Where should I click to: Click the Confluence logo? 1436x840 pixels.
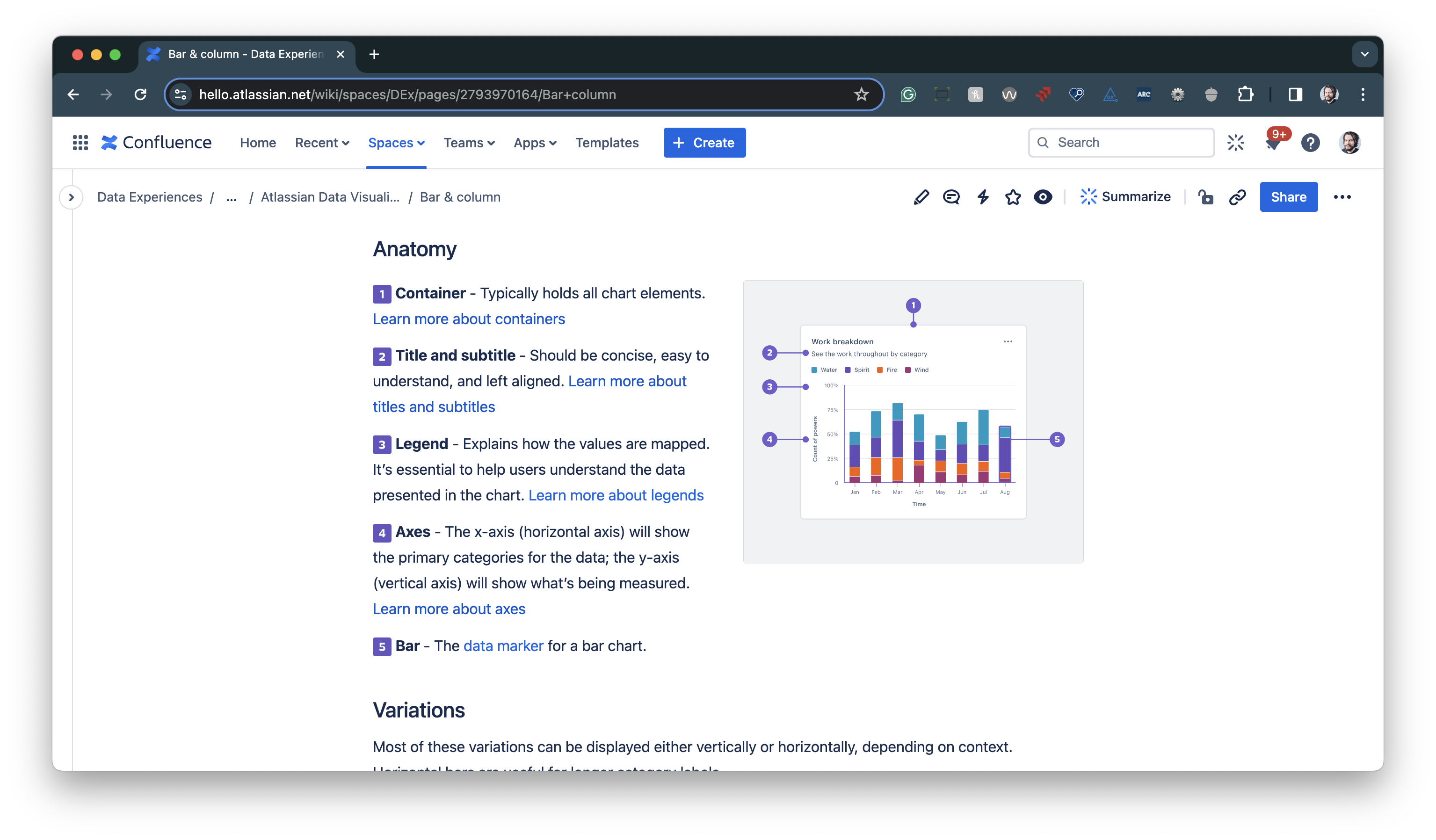156,143
